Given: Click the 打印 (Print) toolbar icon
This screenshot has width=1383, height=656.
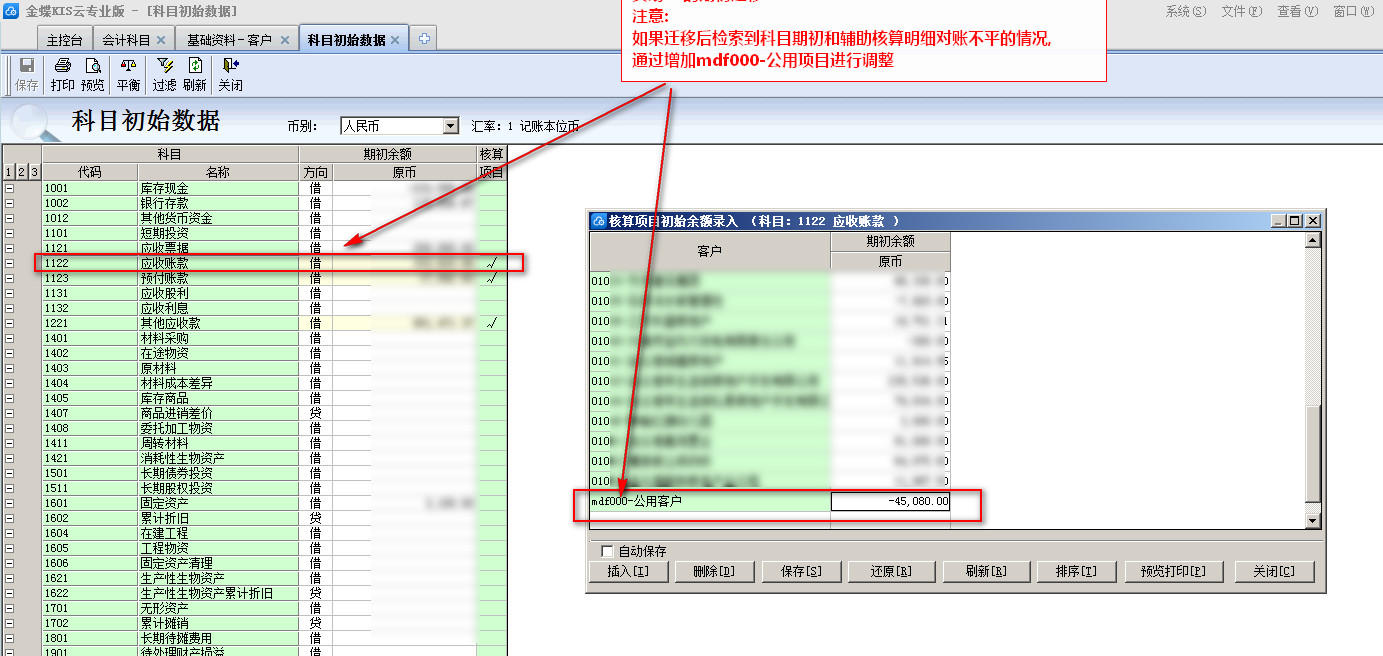Looking at the screenshot, I should coord(62,74).
